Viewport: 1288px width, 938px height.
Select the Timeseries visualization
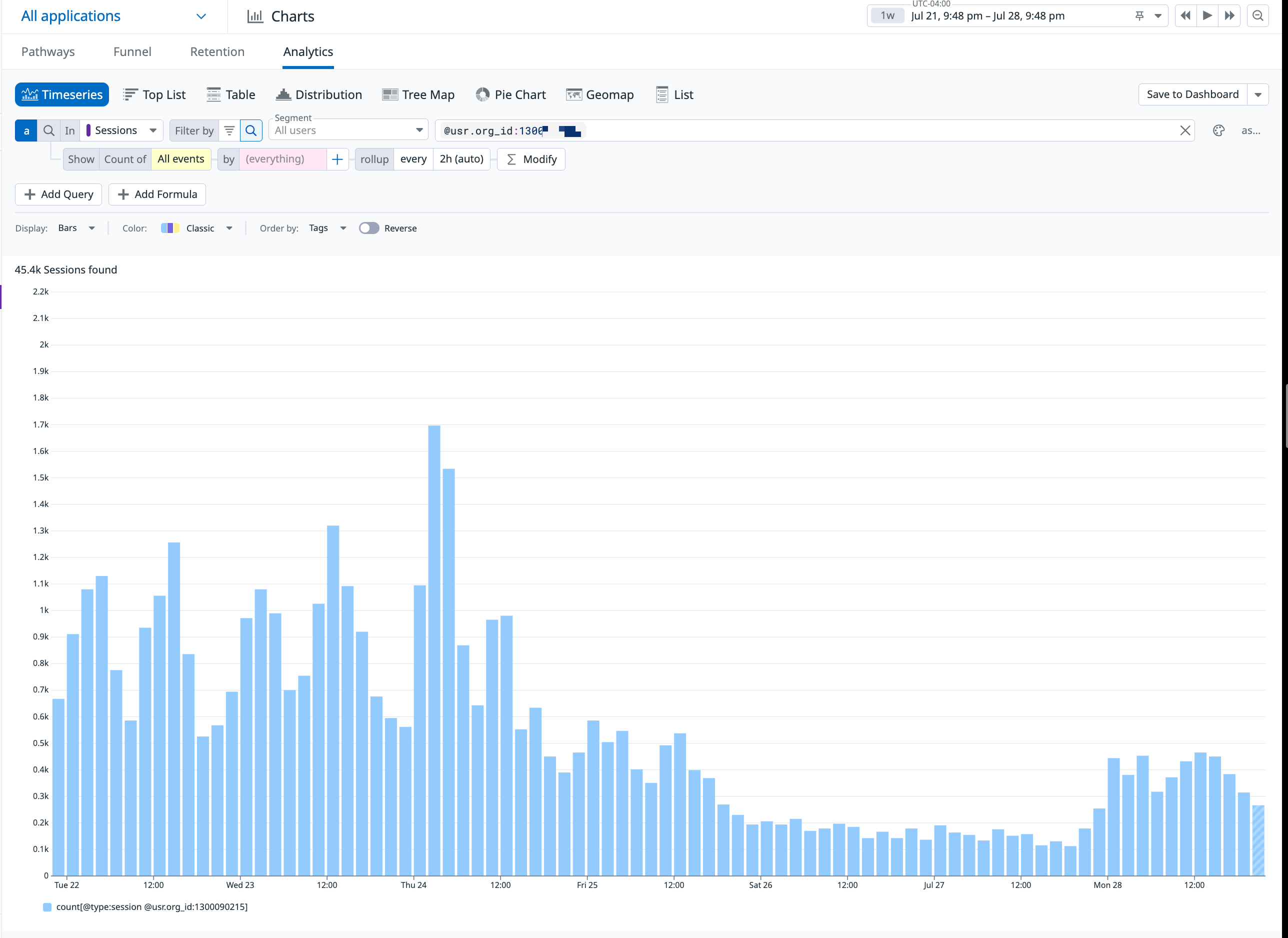[62, 95]
